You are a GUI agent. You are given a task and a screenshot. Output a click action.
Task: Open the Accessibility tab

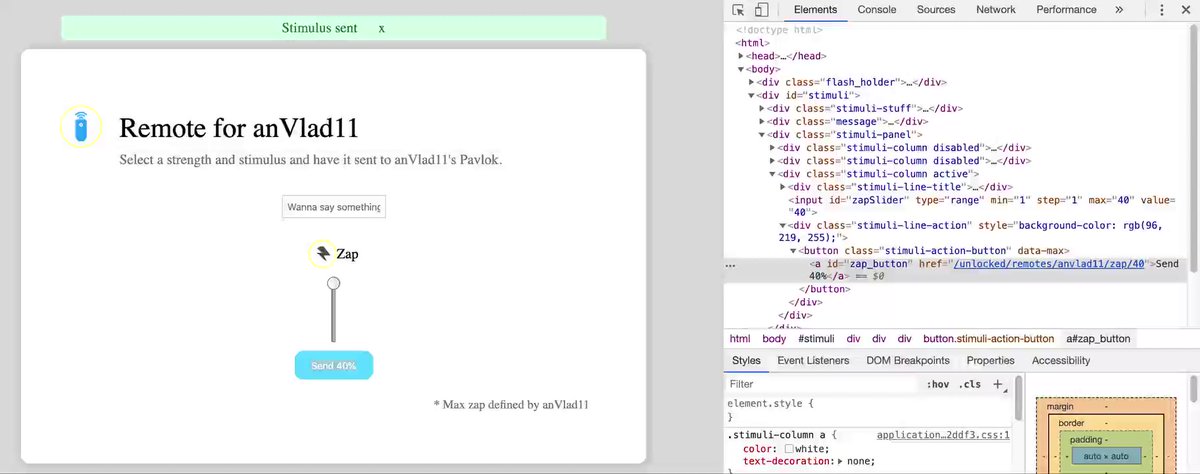point(1061,361)
